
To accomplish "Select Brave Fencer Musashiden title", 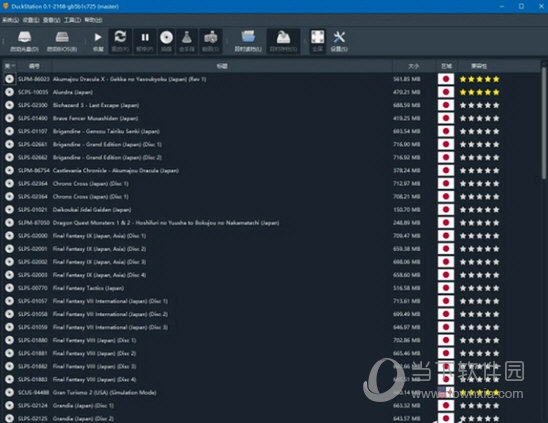I will click(x=95, y=118).
